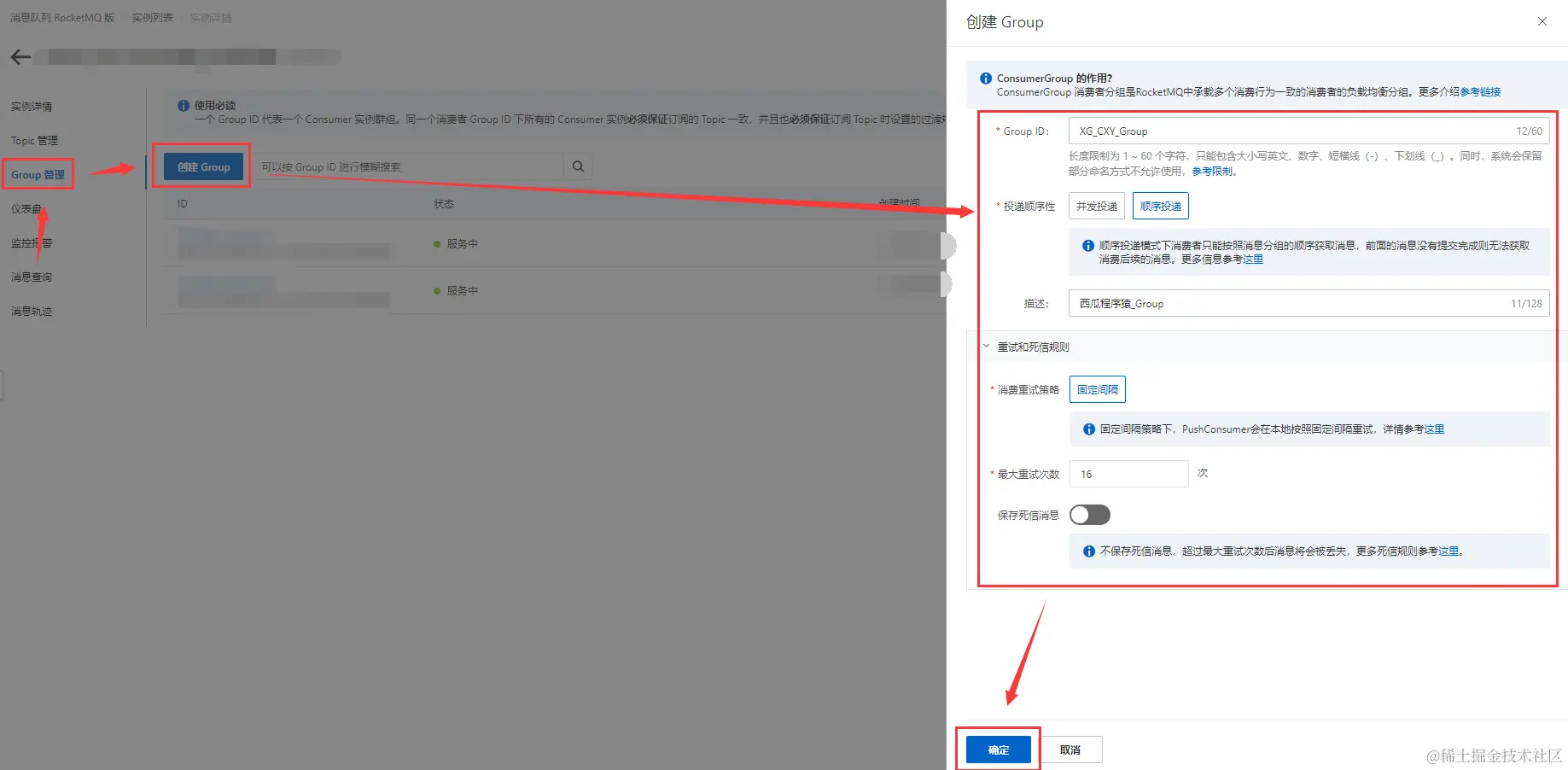Click 实例列表 breadcrumb
Viewport: 1568px width, 770px height.
click(153, 18)
